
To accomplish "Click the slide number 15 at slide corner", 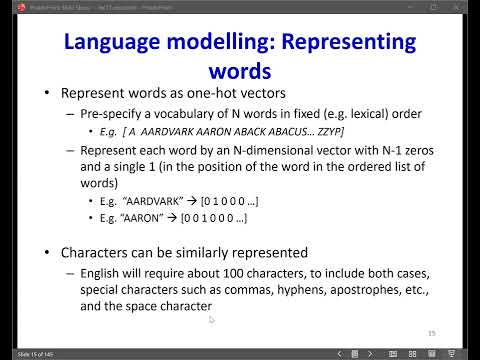I will click(x=432, y=333).
